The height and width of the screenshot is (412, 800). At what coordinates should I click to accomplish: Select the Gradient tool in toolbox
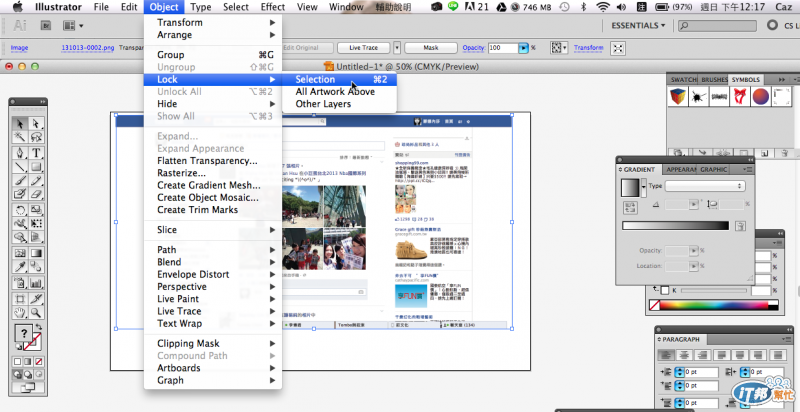36,253
